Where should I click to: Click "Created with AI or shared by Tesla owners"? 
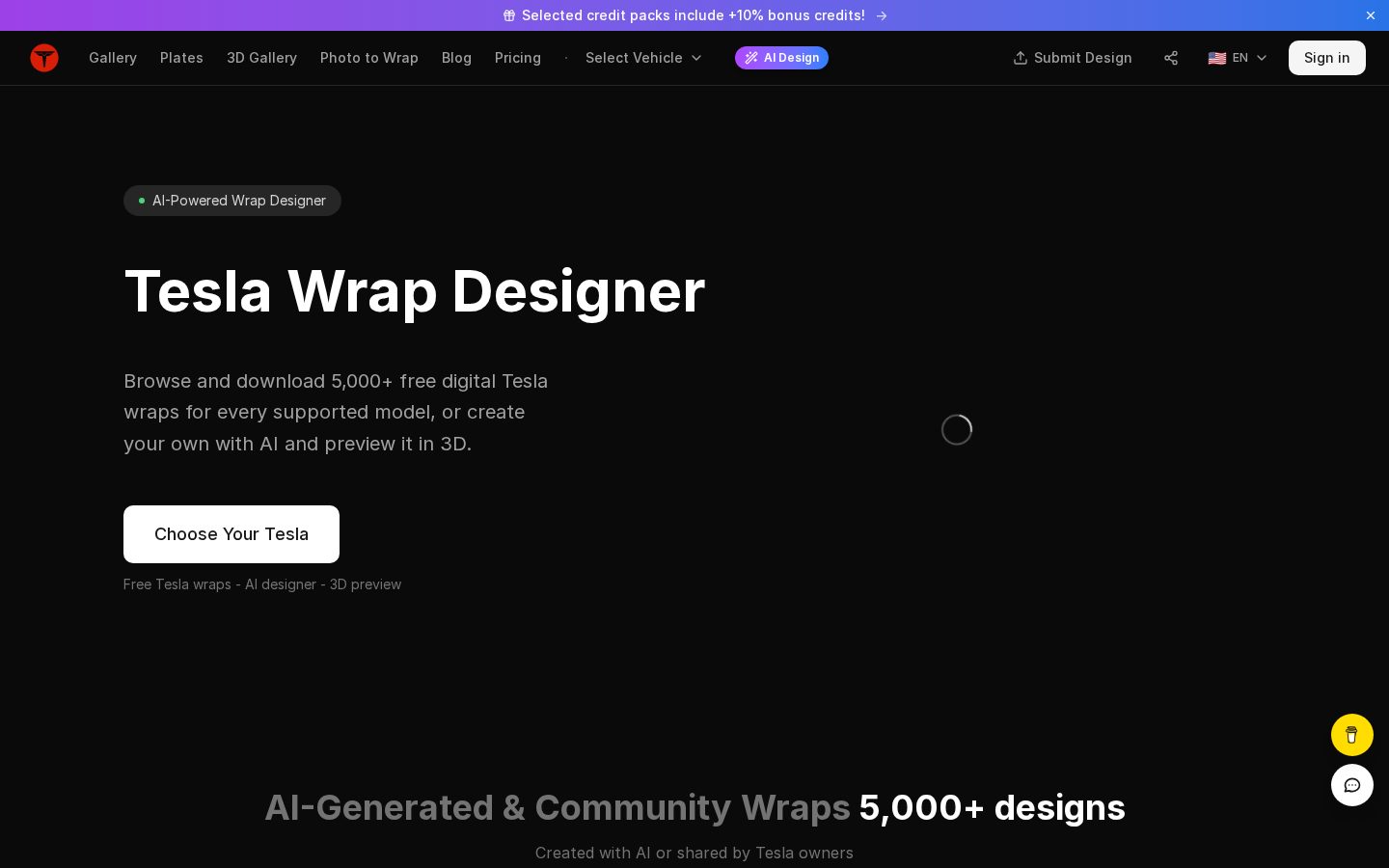[x=694, y=853]
